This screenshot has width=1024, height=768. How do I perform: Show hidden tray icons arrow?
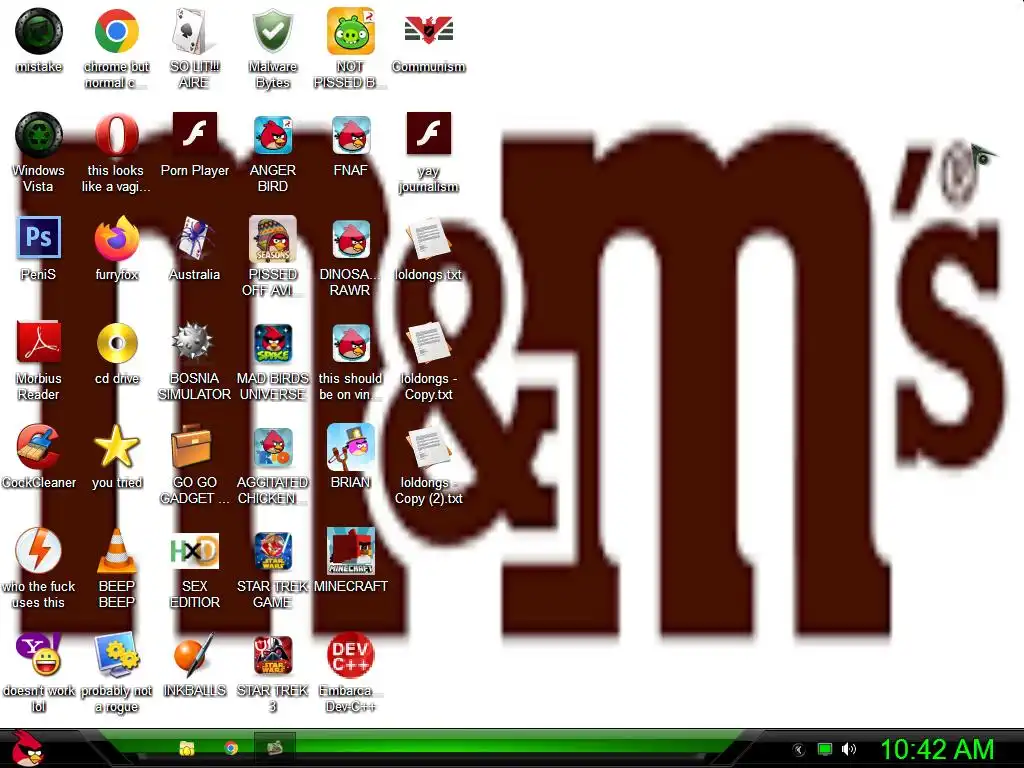[798, 749]
